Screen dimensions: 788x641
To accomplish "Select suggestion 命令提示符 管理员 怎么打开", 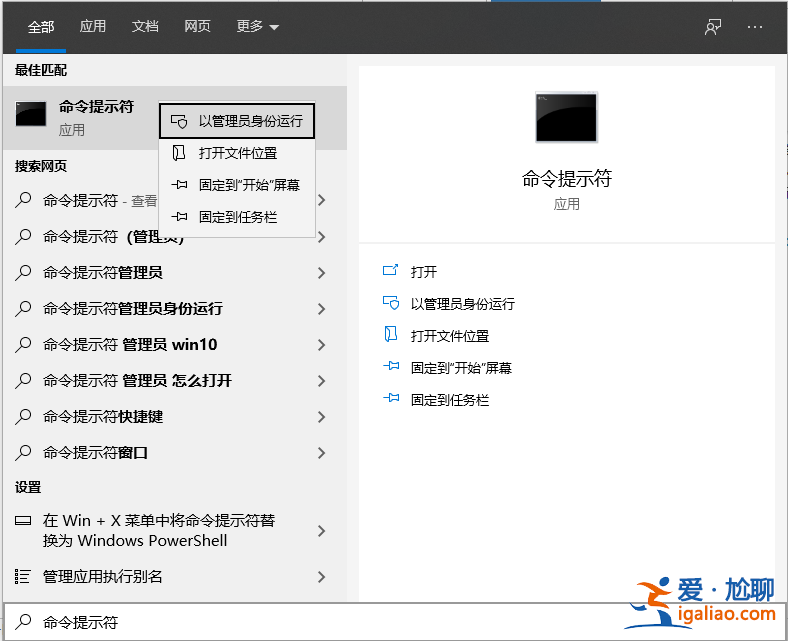I will pyautogui.click(x=137, y=381).
